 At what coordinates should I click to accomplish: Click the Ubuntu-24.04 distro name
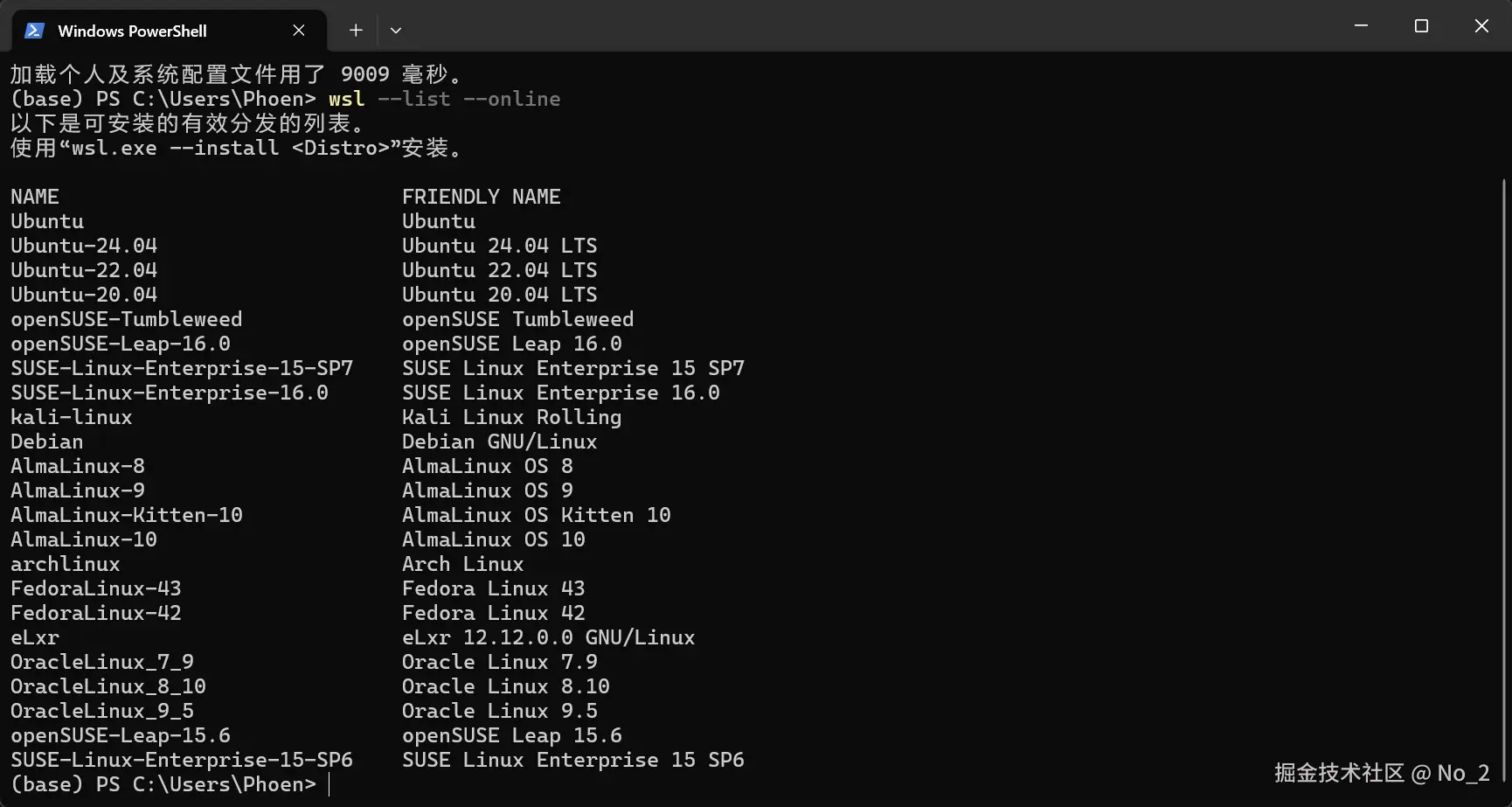point(84,246)
